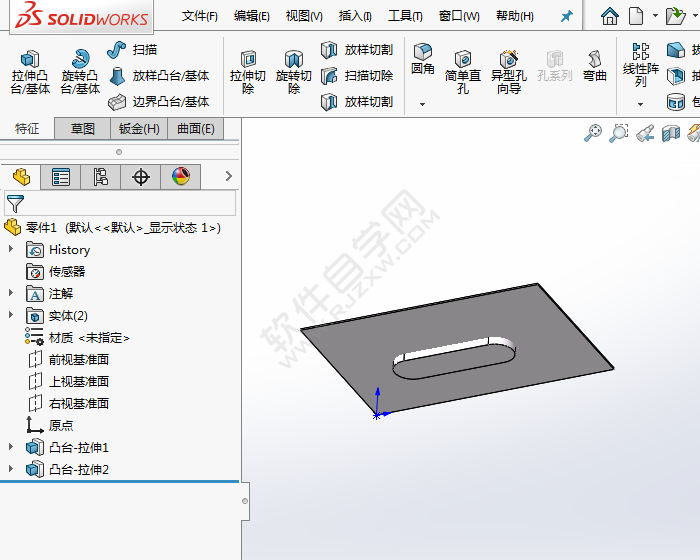Open the 工具(T) menu

405,16
